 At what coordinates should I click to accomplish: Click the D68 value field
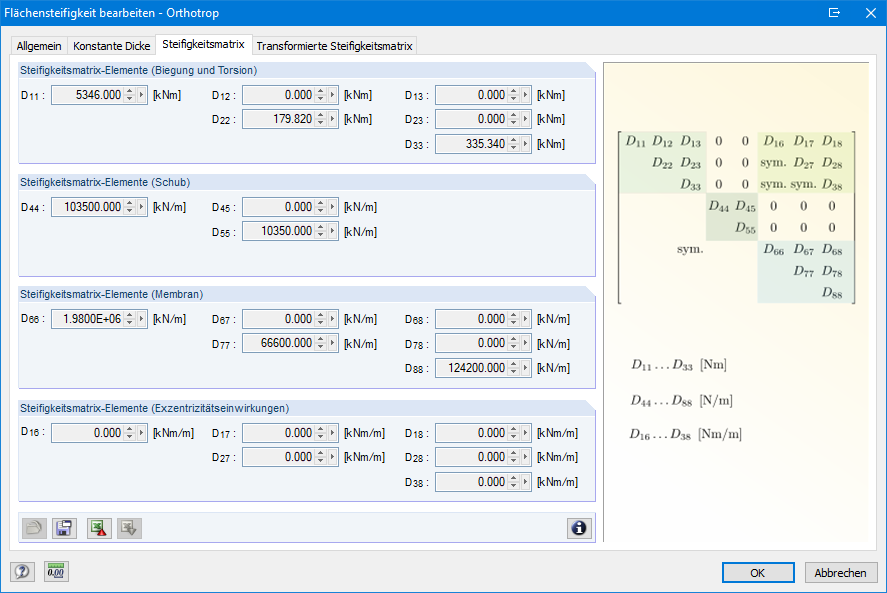(472, 319)
